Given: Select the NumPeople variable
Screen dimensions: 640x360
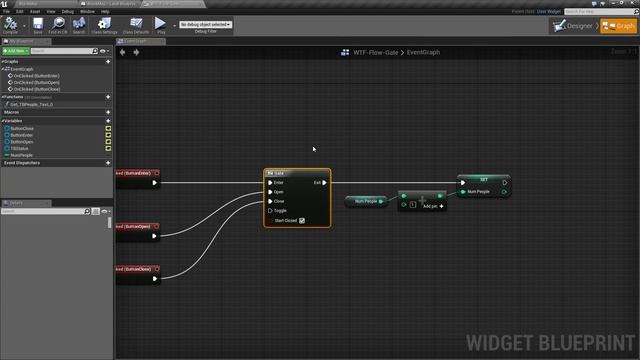Looking at the screenshot, I should coord(21,156).
